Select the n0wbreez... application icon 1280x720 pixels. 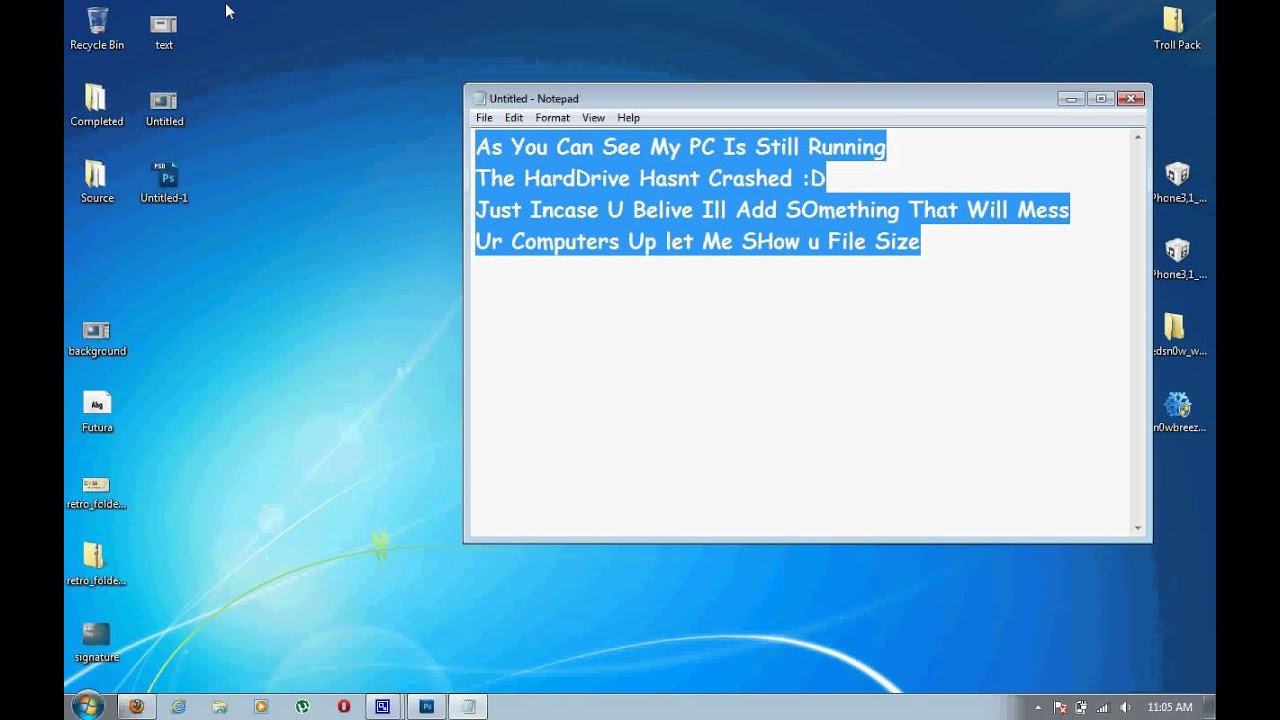point(1177,411)
